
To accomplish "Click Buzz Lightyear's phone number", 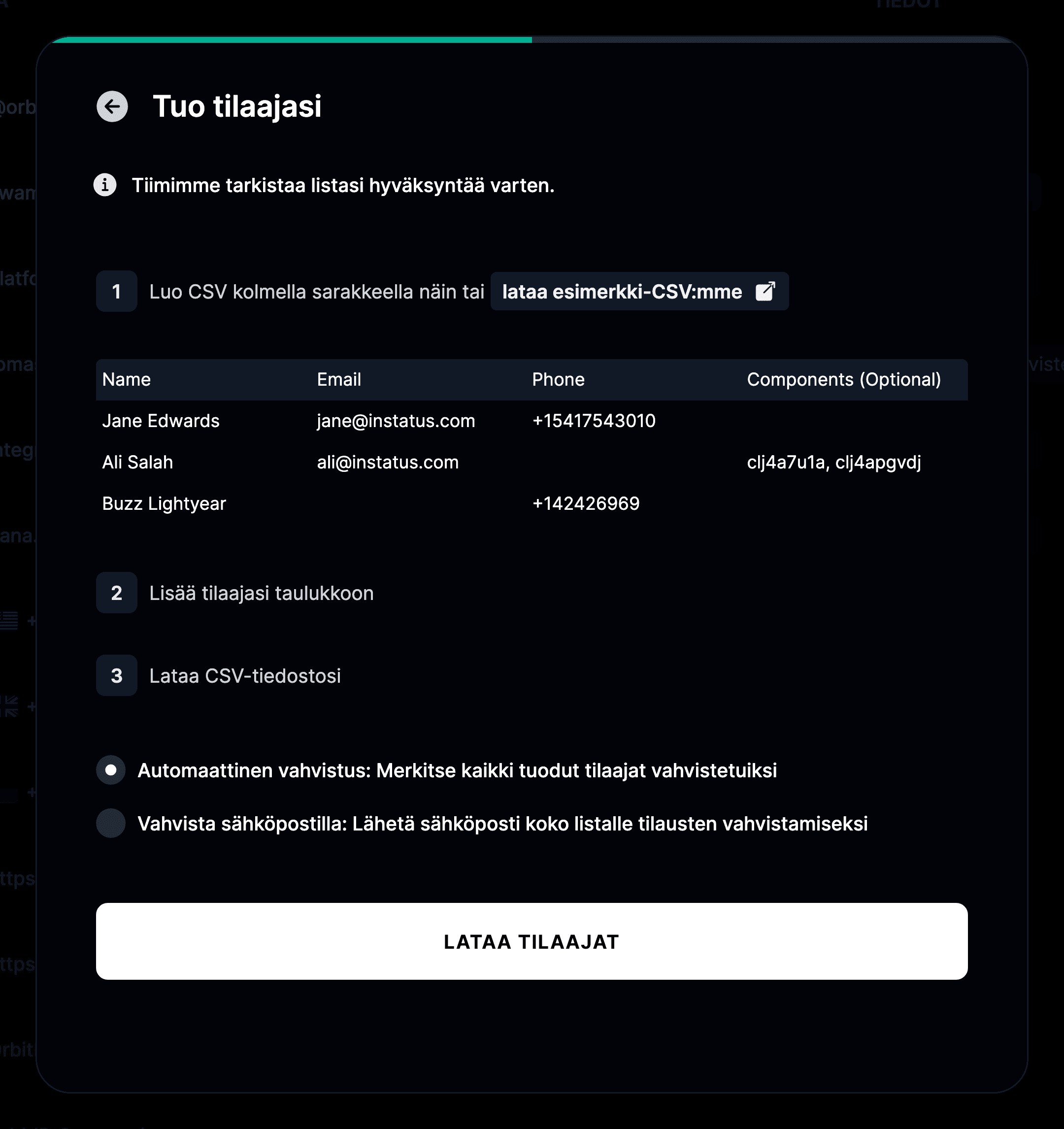I will (x=586, y=504).
